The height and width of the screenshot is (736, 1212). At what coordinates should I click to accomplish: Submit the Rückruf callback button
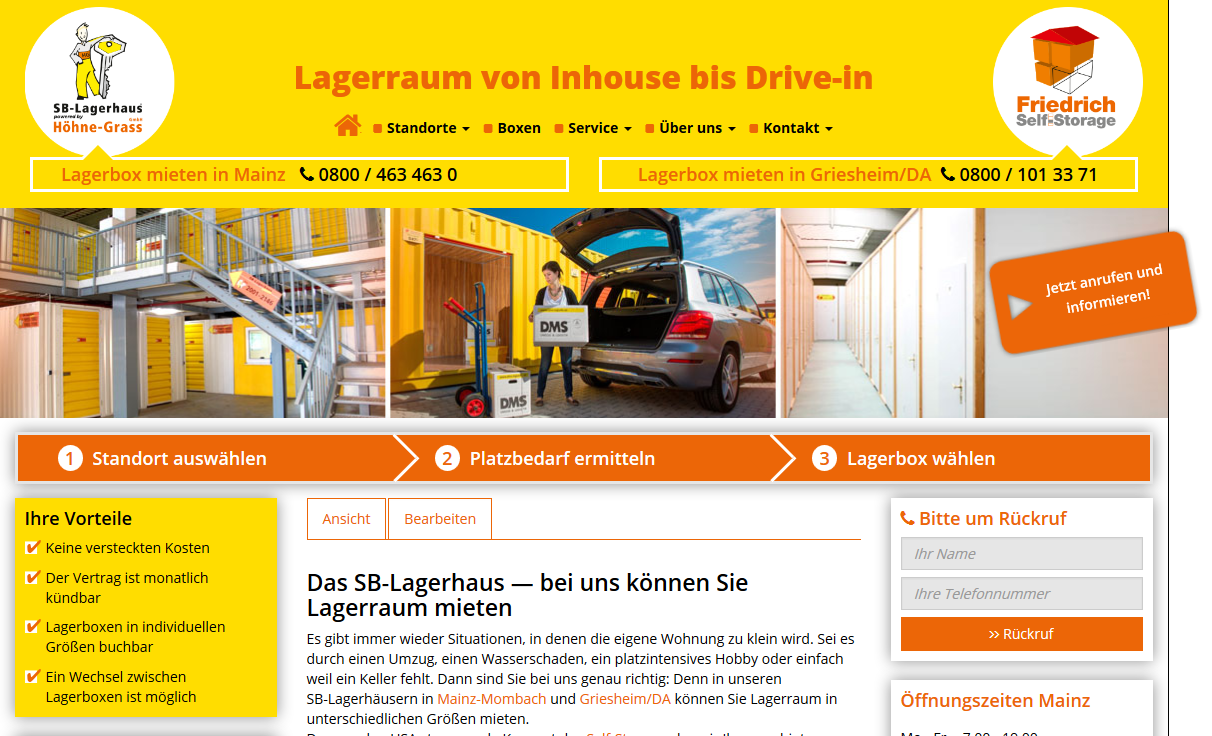pos(1021,634)
